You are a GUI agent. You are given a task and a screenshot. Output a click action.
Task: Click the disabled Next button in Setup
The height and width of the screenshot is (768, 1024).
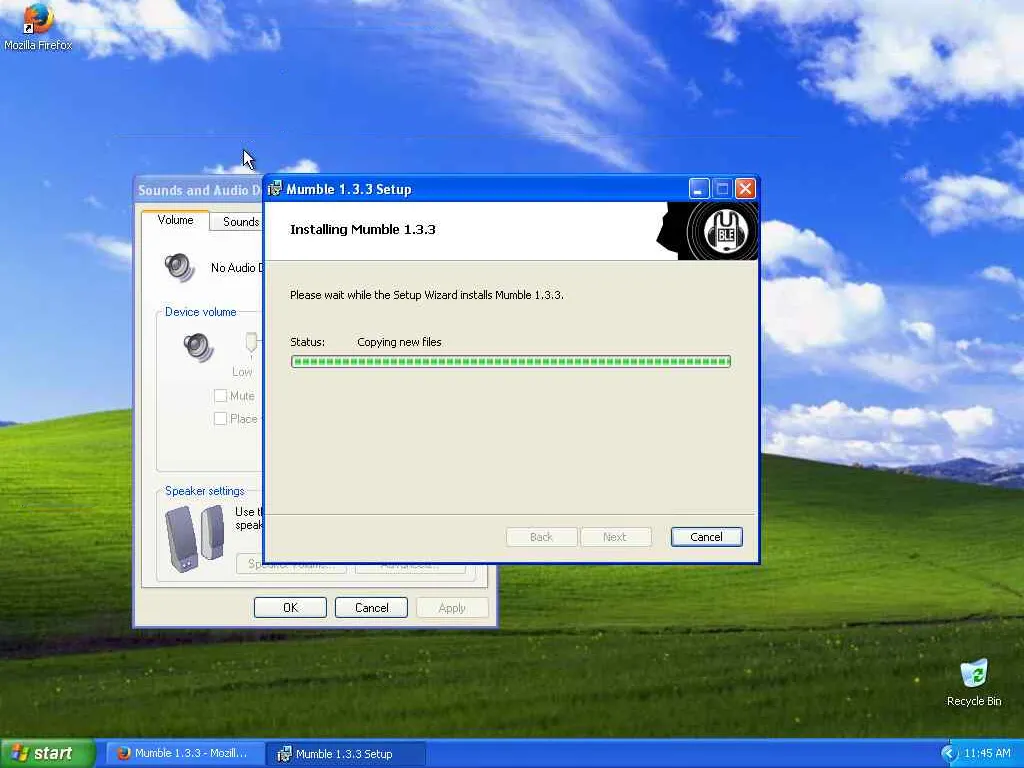pos(615,537)
